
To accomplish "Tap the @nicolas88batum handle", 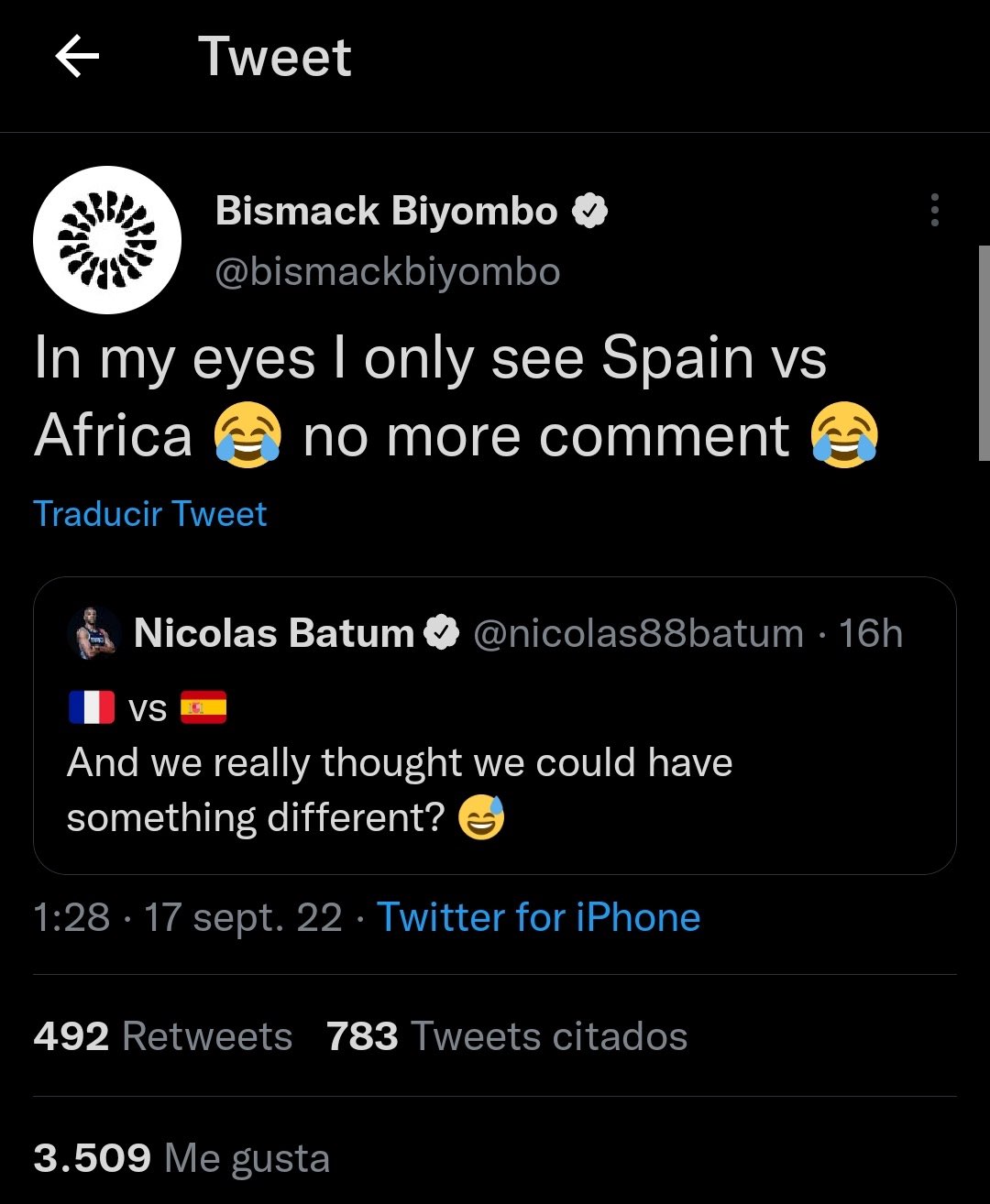I will point(638,633).
